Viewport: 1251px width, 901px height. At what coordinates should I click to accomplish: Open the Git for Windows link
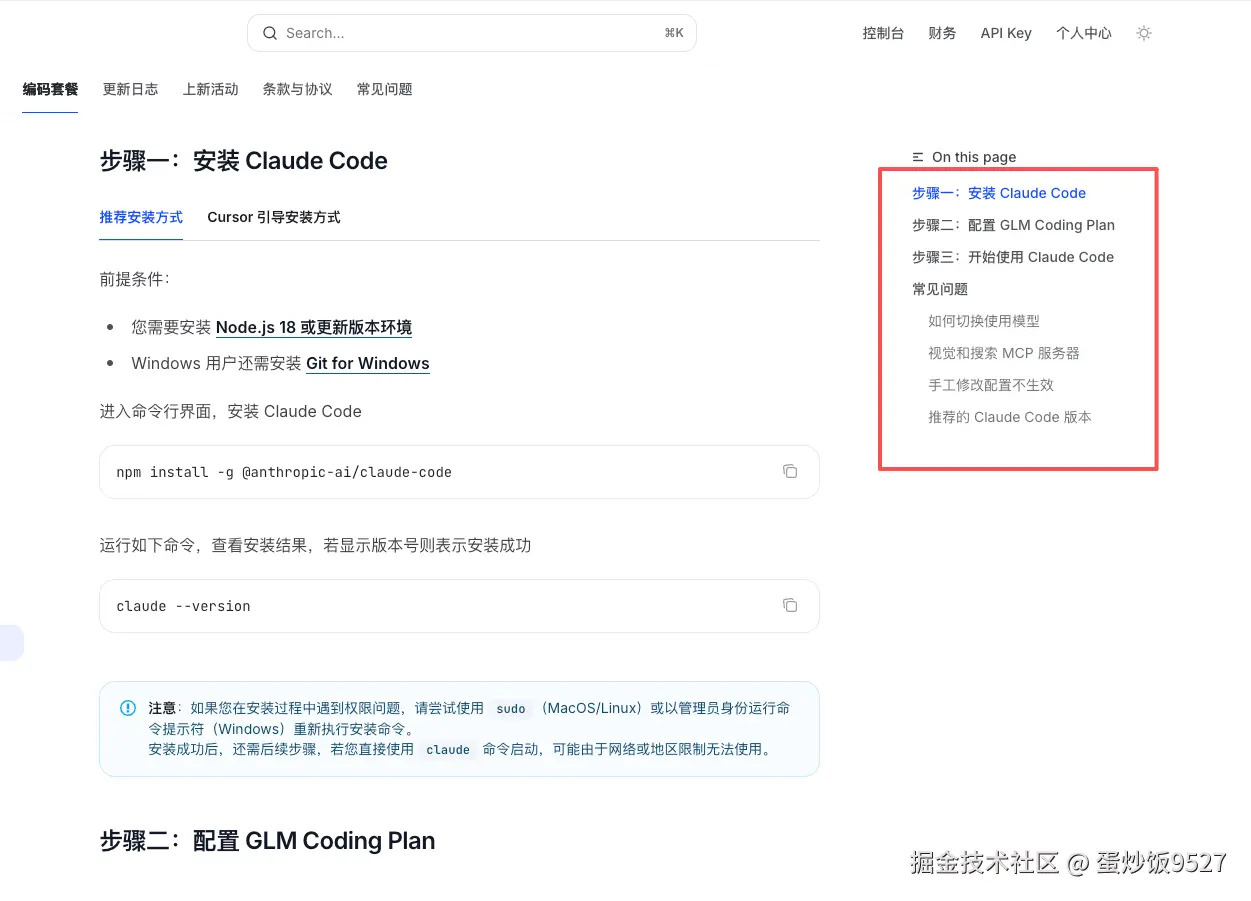click(x=368, y=363)
